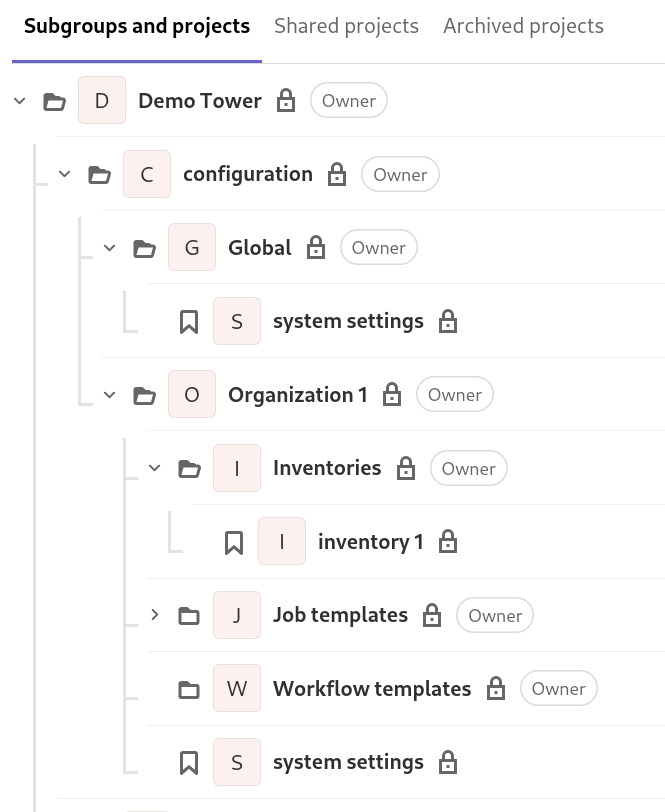Open the inventory 1 project link
Image resolution: width=665 pixels, height=812 pixels.
pyautogui.click(x=370, y=542)
